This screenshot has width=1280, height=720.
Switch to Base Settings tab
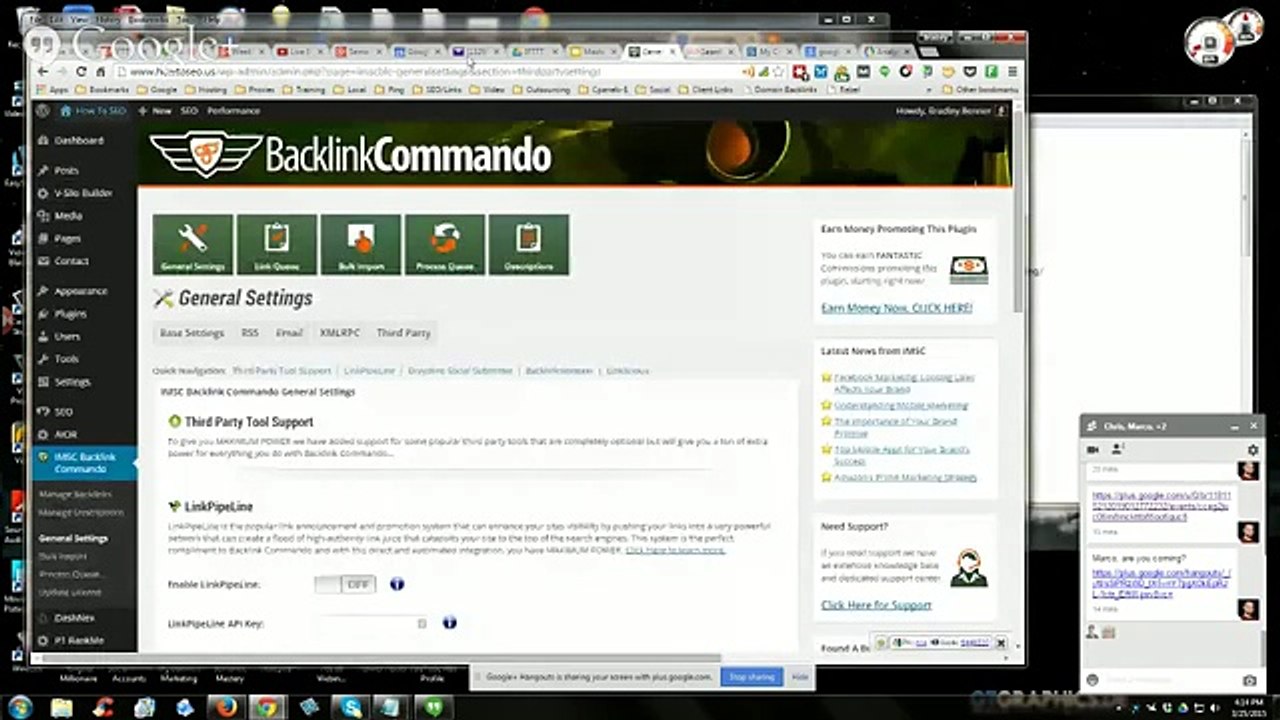[x=192, y=333]
